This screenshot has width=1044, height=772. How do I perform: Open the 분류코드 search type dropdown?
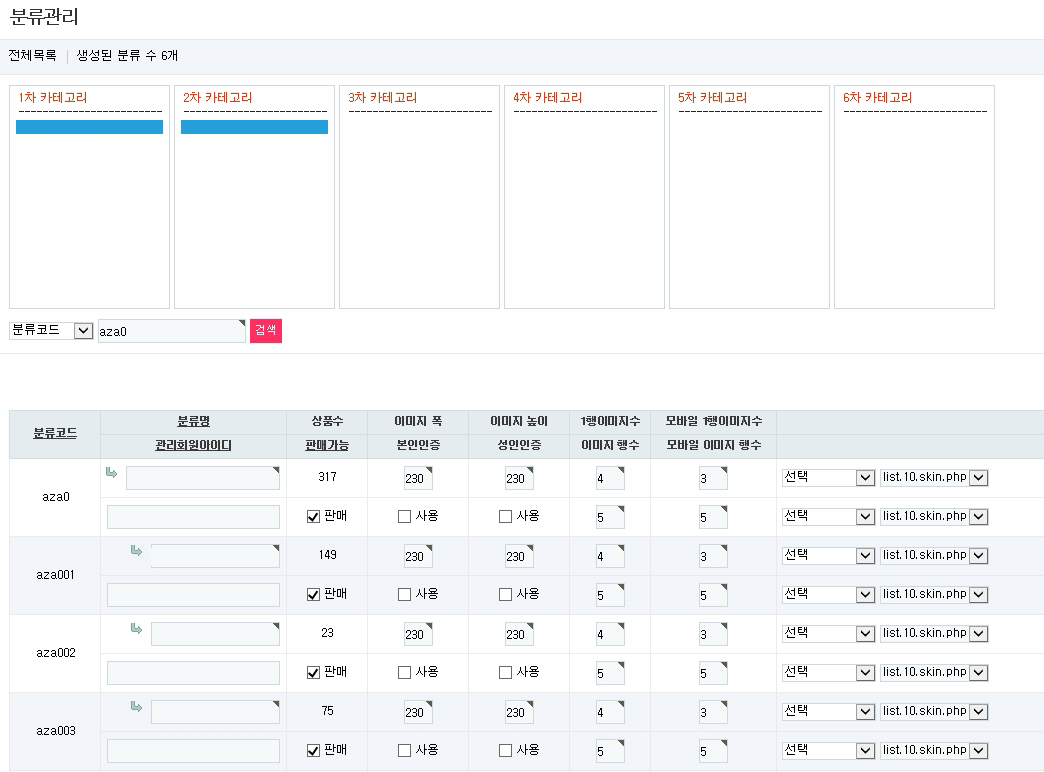[51, 331]
